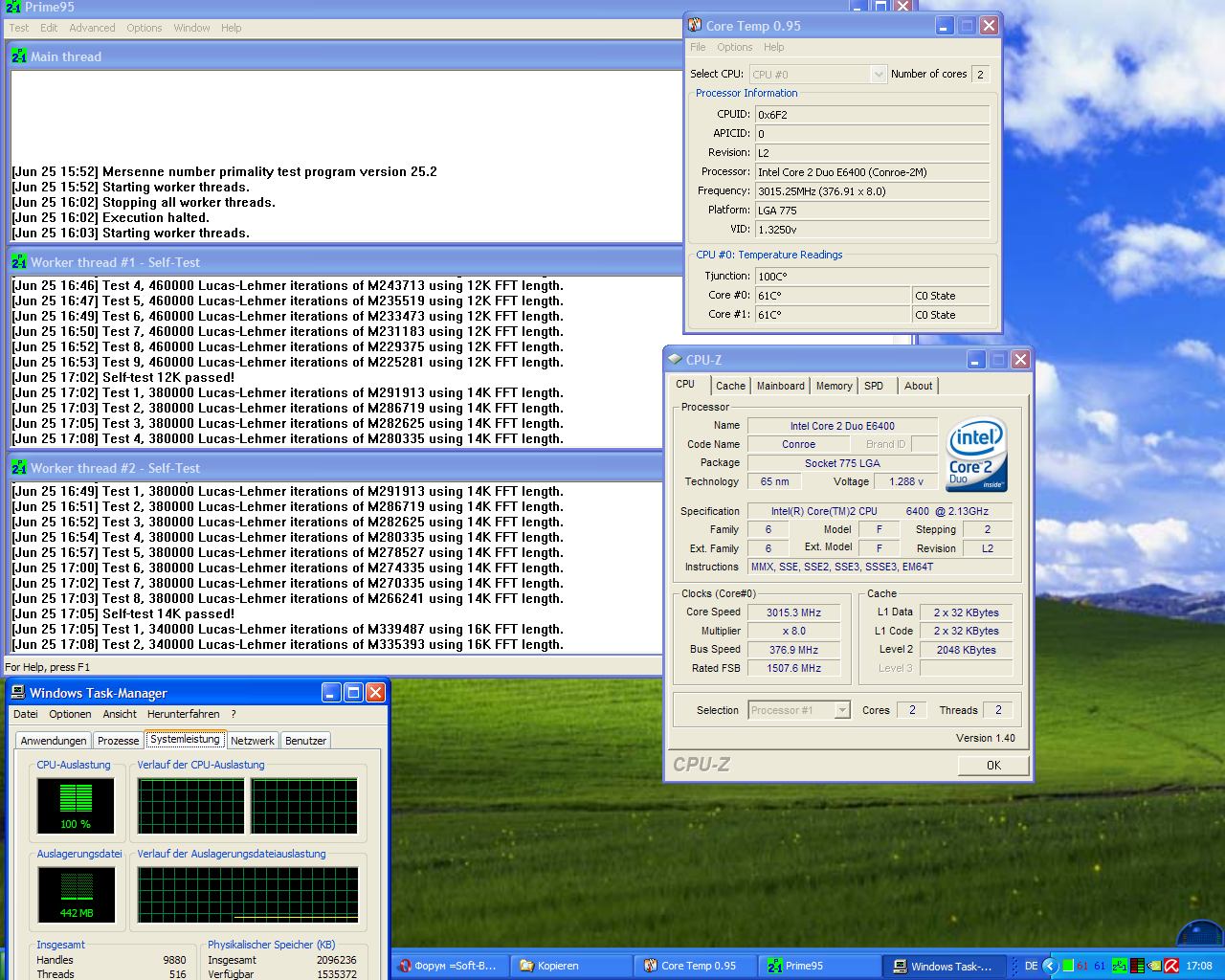Screen dimensions: 1225x980
Task: Open the Edit menu in Prime95
Action: click(49, 28)
